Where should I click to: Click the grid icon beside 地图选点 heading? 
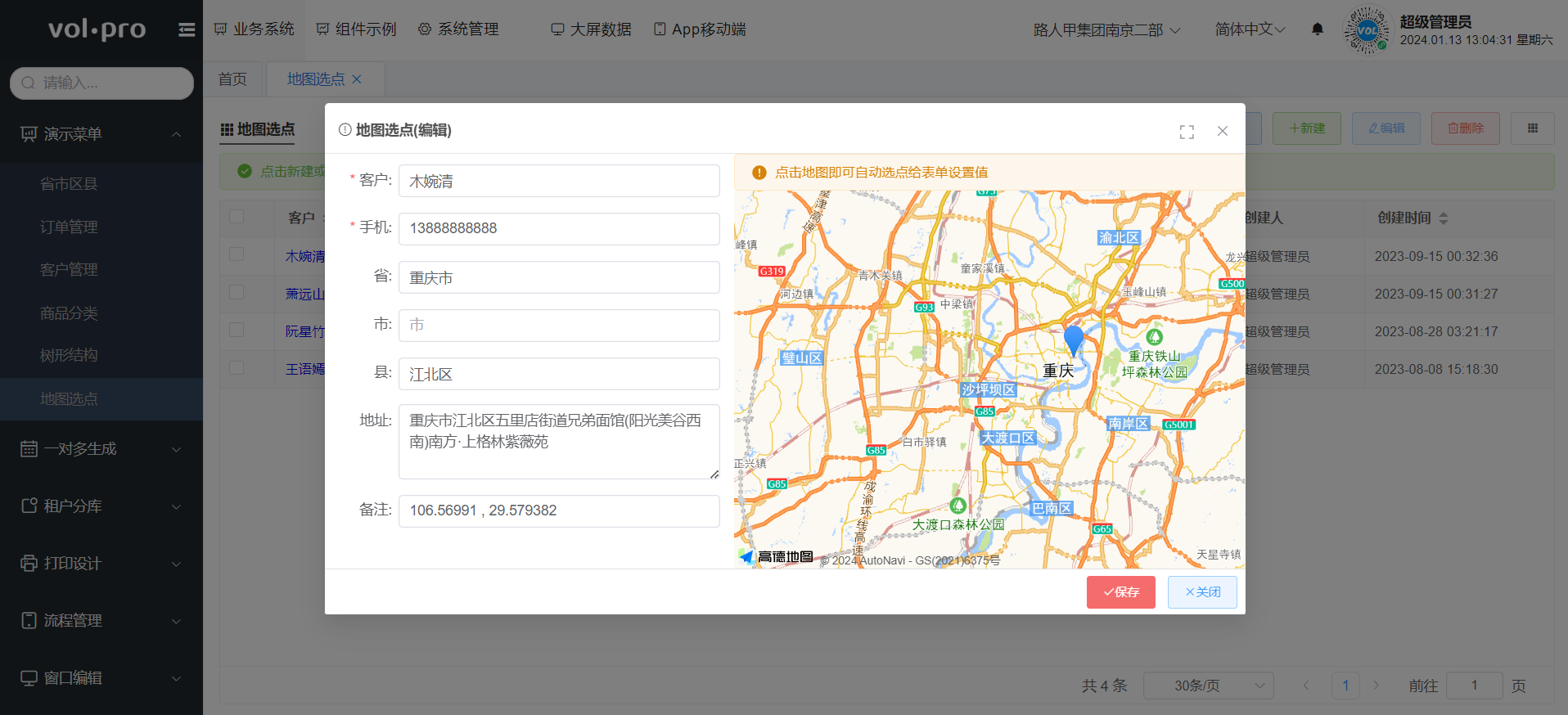227,130
